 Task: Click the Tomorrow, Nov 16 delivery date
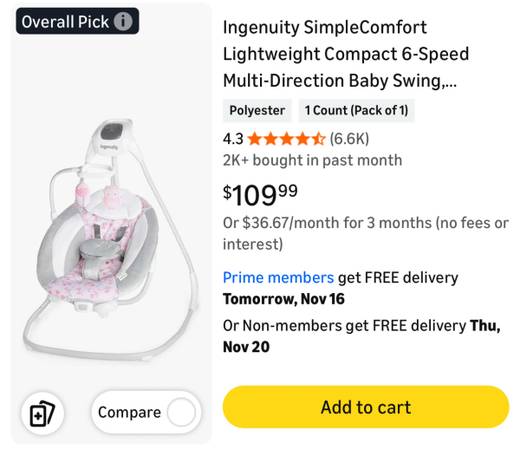click(283, 299)
